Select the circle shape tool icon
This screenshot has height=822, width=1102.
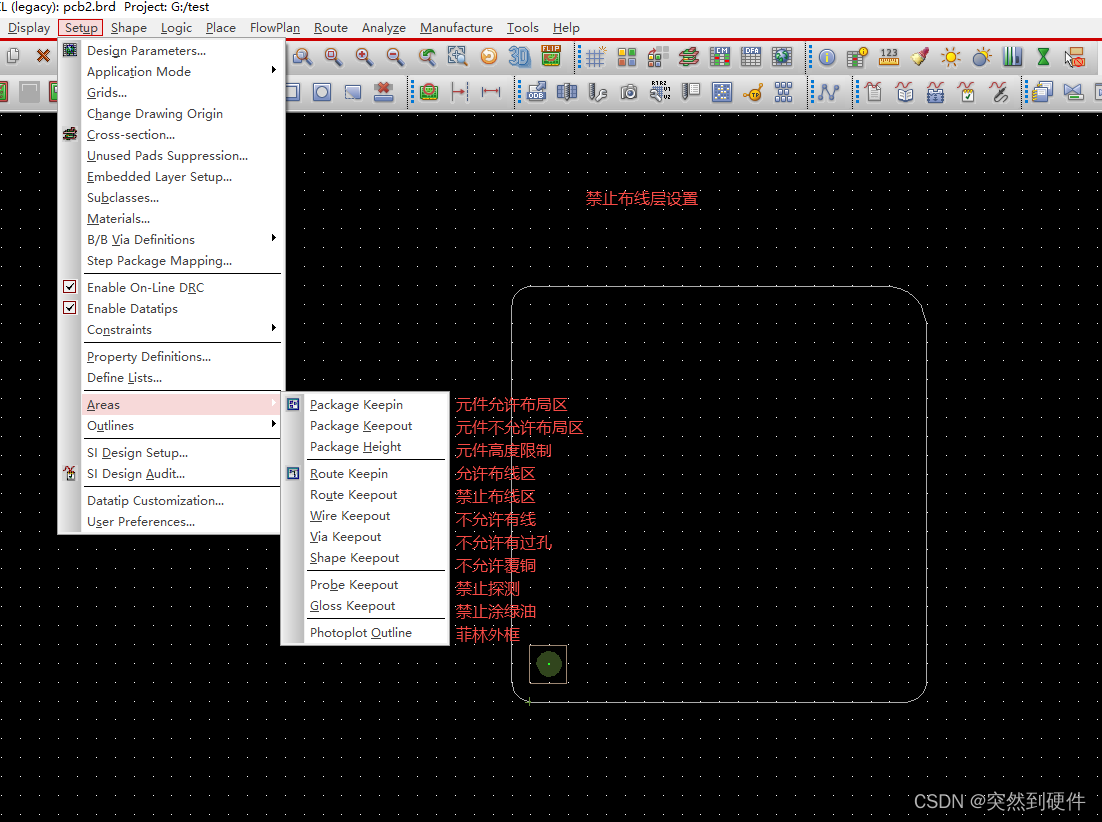tap(322, 92)
